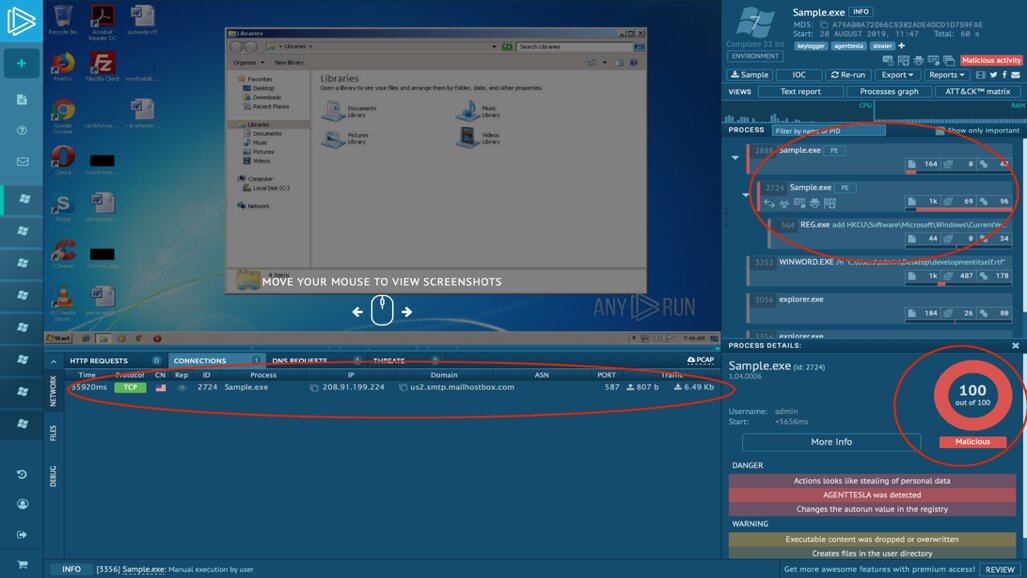Screen dimensions: 1027x578
Task: Switch to the HTTP Requests tab
Action: point(98,361)
